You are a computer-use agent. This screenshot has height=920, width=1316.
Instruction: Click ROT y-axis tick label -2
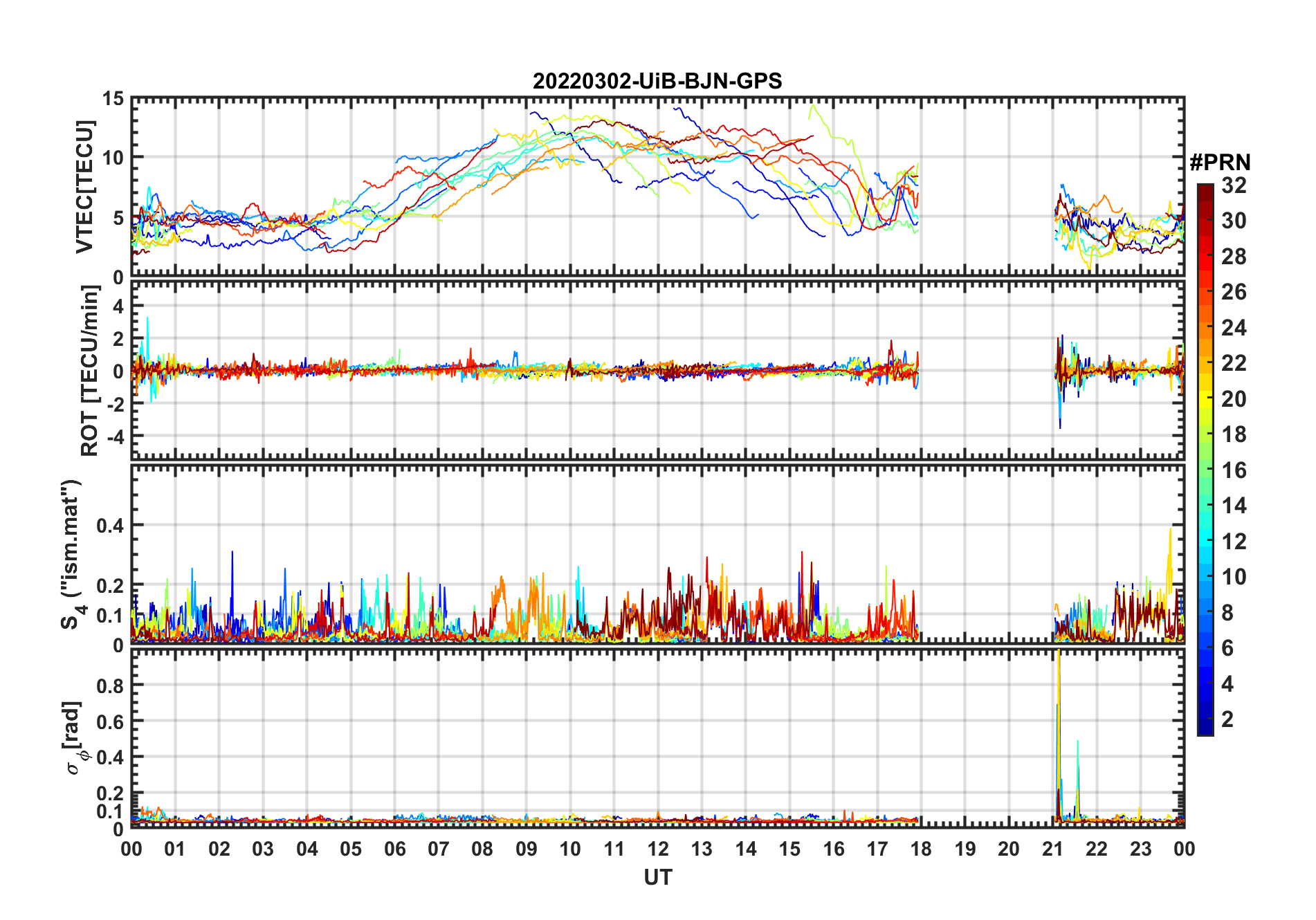[115, 404]
